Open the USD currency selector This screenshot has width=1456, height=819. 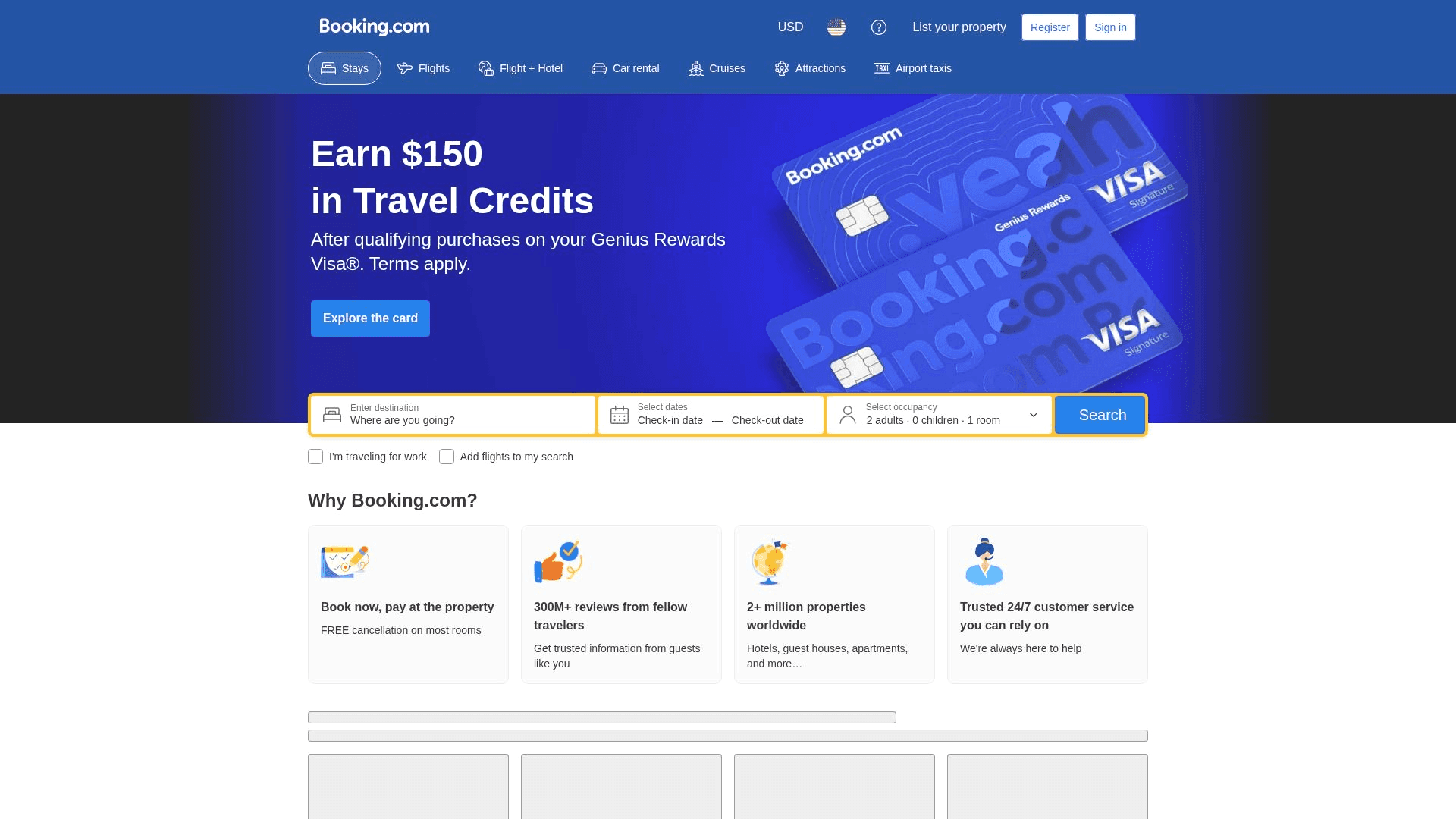(790, 27)
